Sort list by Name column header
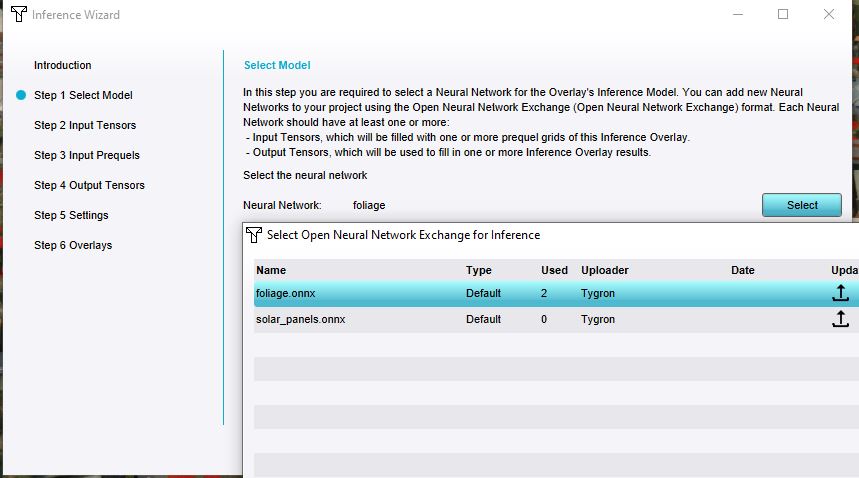Image resolution: width=859 pixels, height=478 pixels. pos(271,270)
